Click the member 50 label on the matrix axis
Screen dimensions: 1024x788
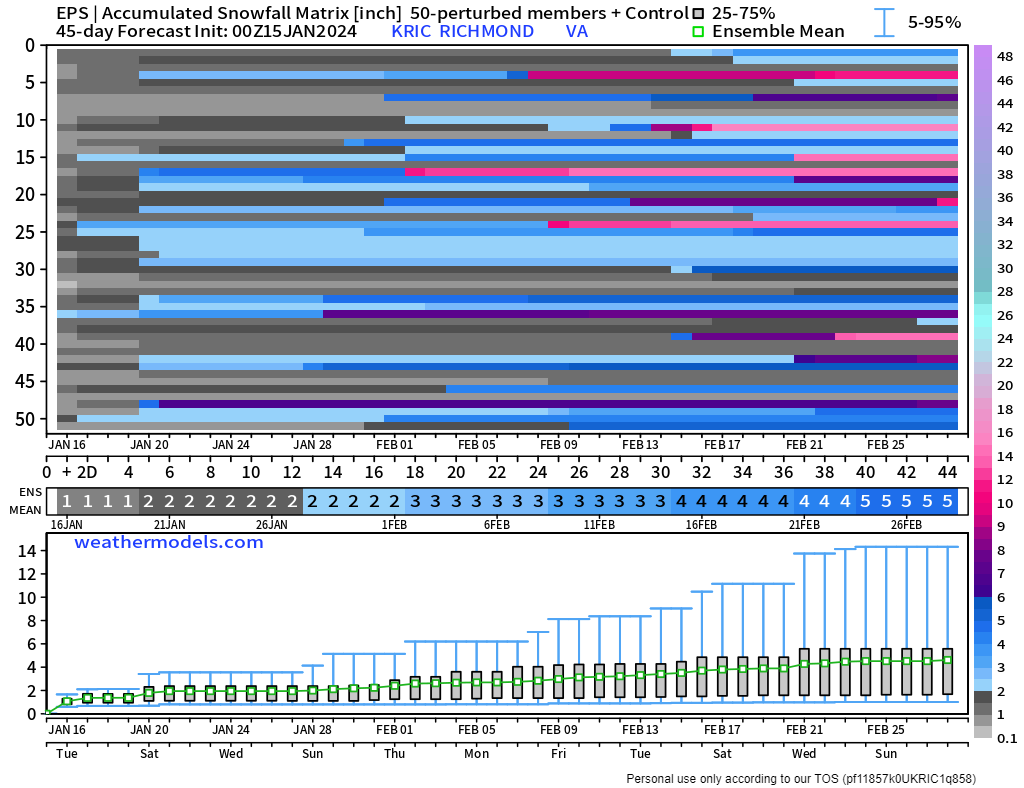[x=25, y=418]
